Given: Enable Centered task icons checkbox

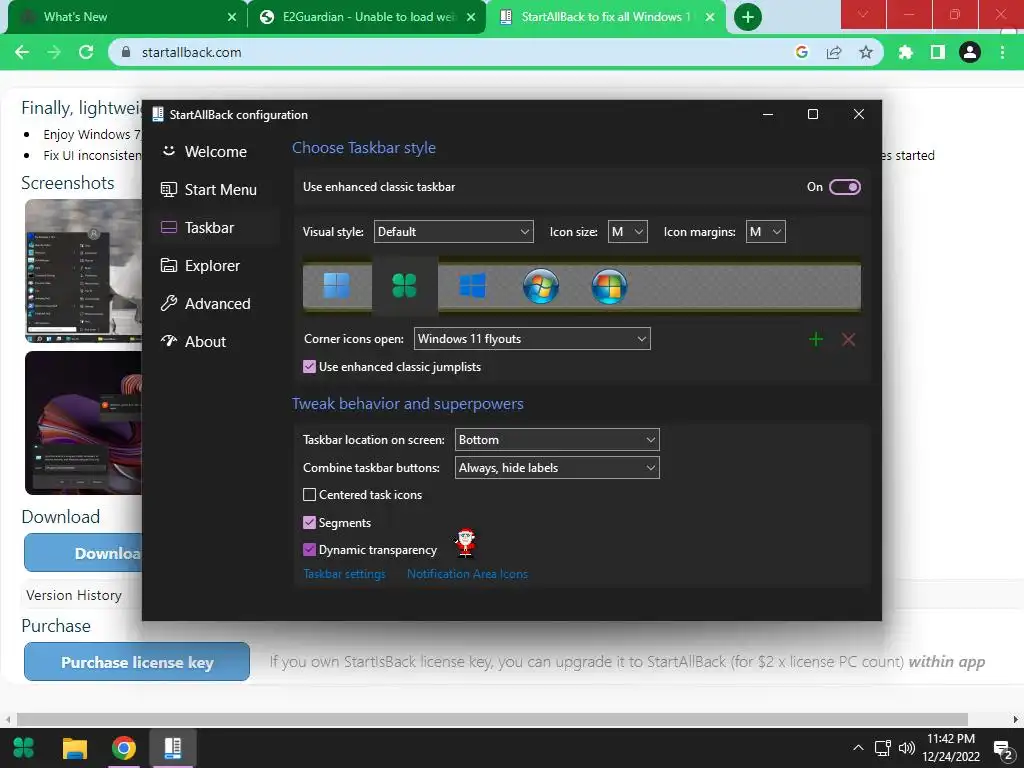Looking at the screenshot, I should click(310, 495).
